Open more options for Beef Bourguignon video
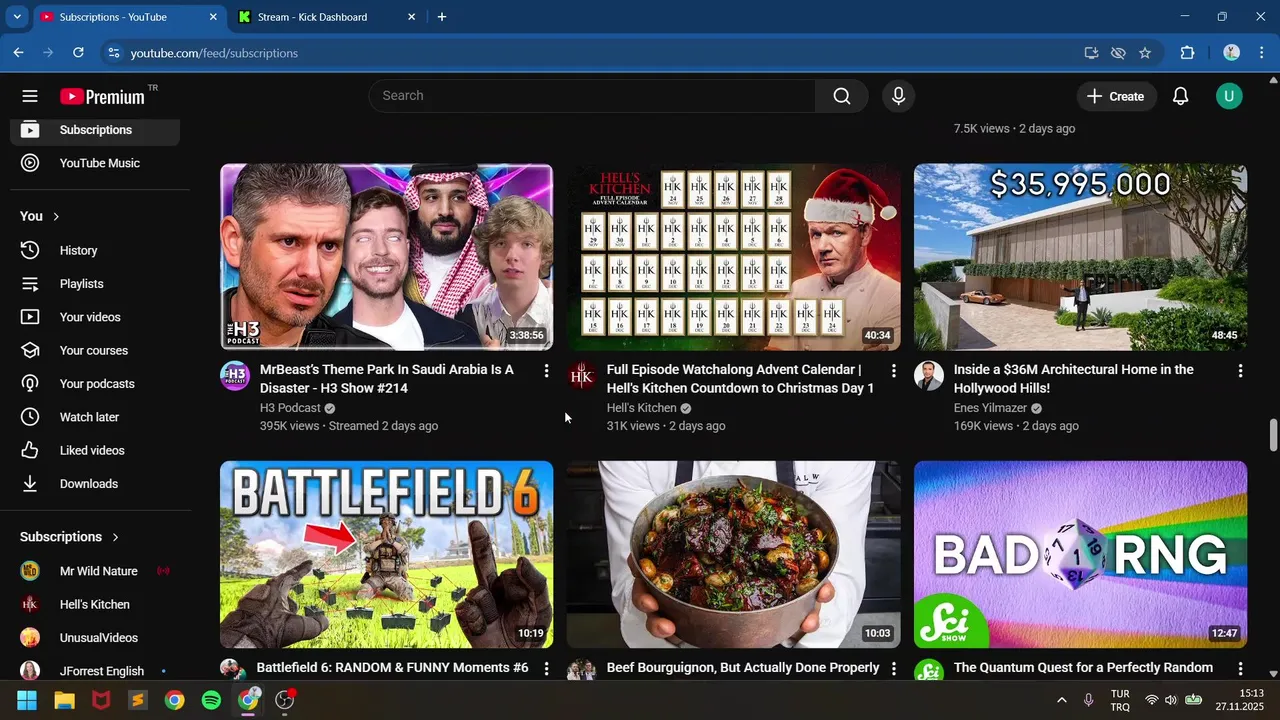 pos(893,668)
